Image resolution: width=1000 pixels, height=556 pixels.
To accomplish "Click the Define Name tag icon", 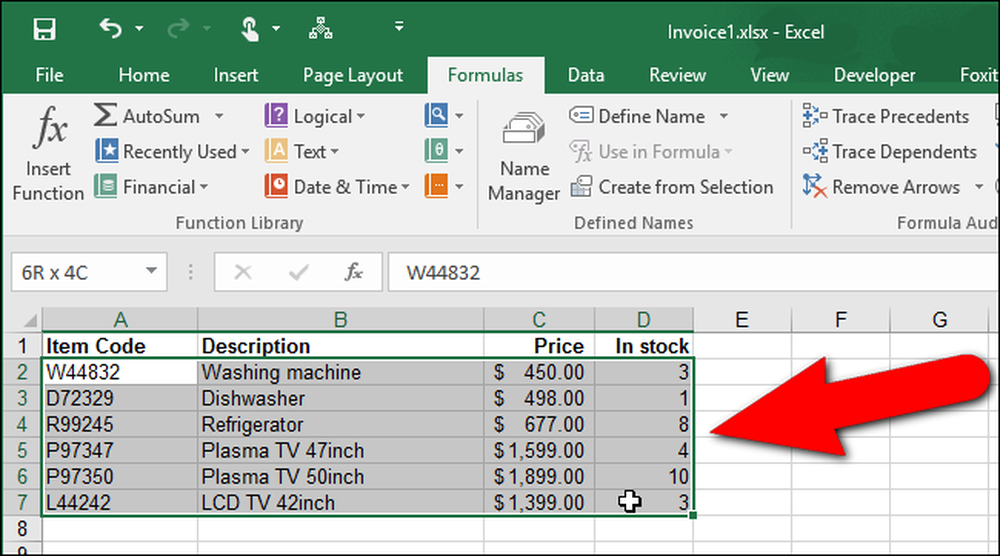I will tap(581, 115).
